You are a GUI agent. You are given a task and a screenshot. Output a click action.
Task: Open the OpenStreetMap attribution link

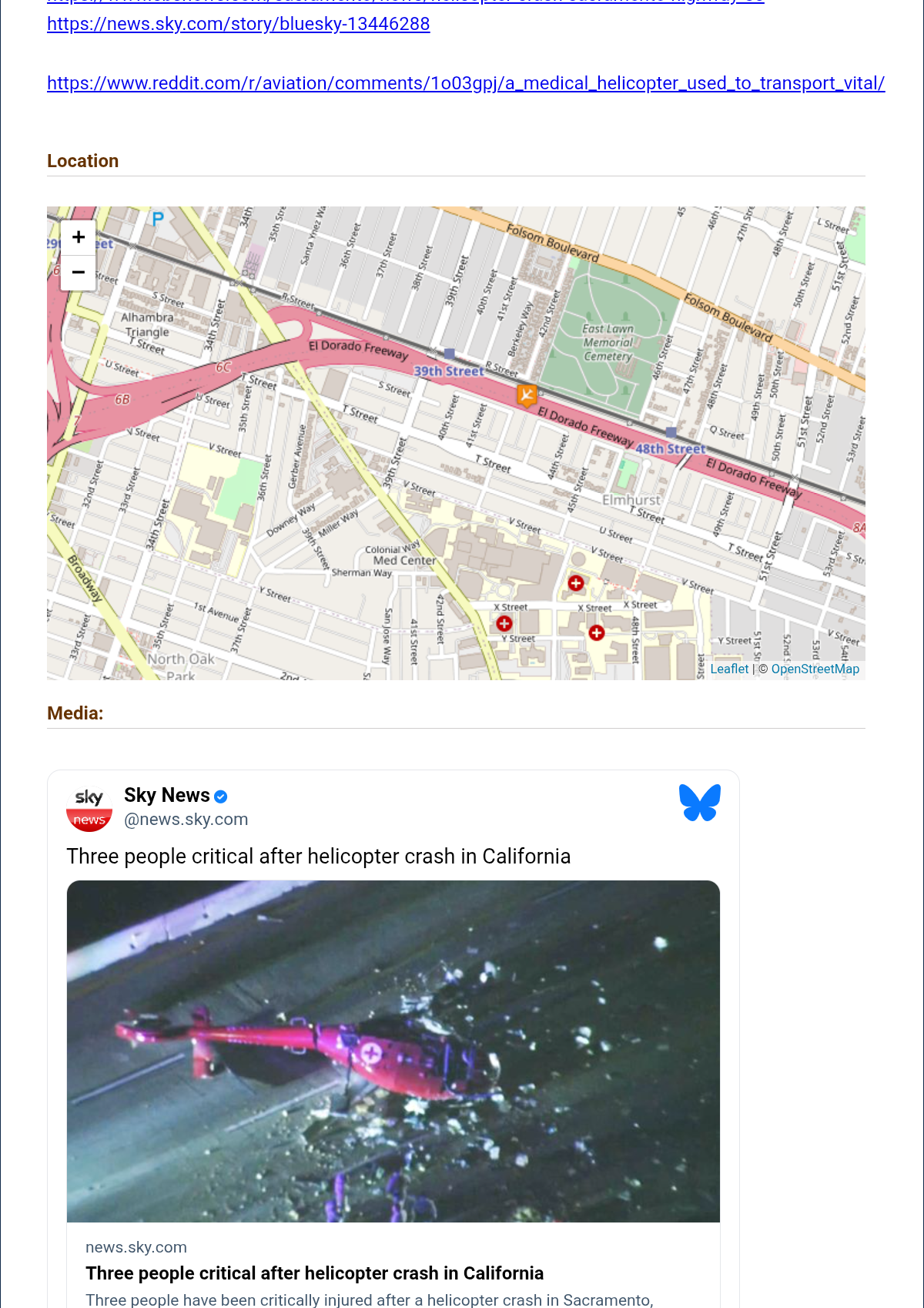tap(815, 669)
